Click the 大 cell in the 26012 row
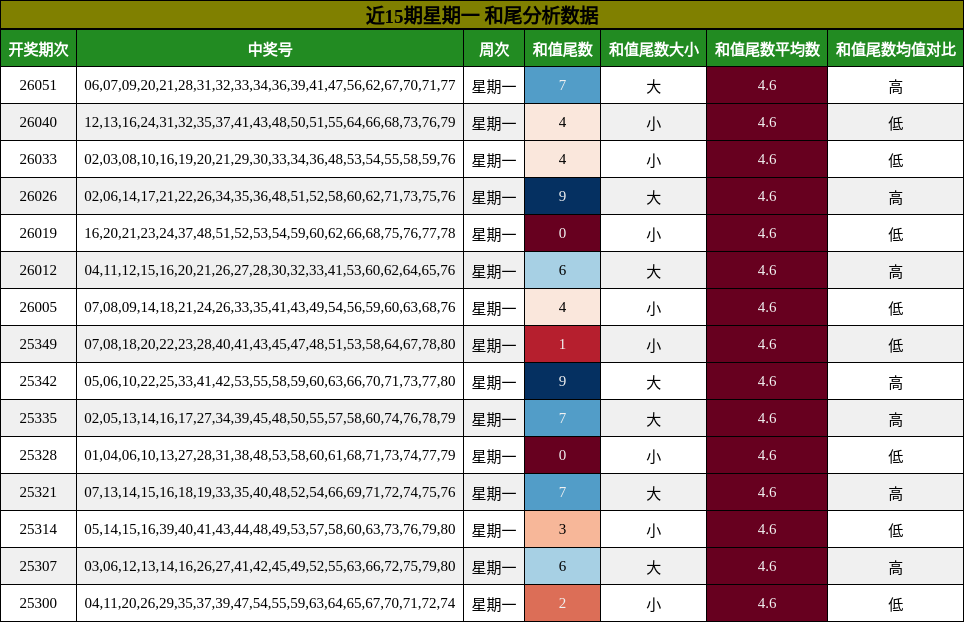Screen dimensions: 964x622 coord(653,270)
